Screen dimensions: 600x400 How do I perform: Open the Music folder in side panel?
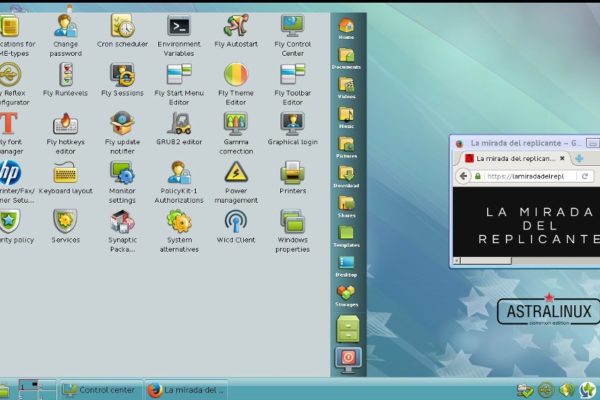coord(346,115)
